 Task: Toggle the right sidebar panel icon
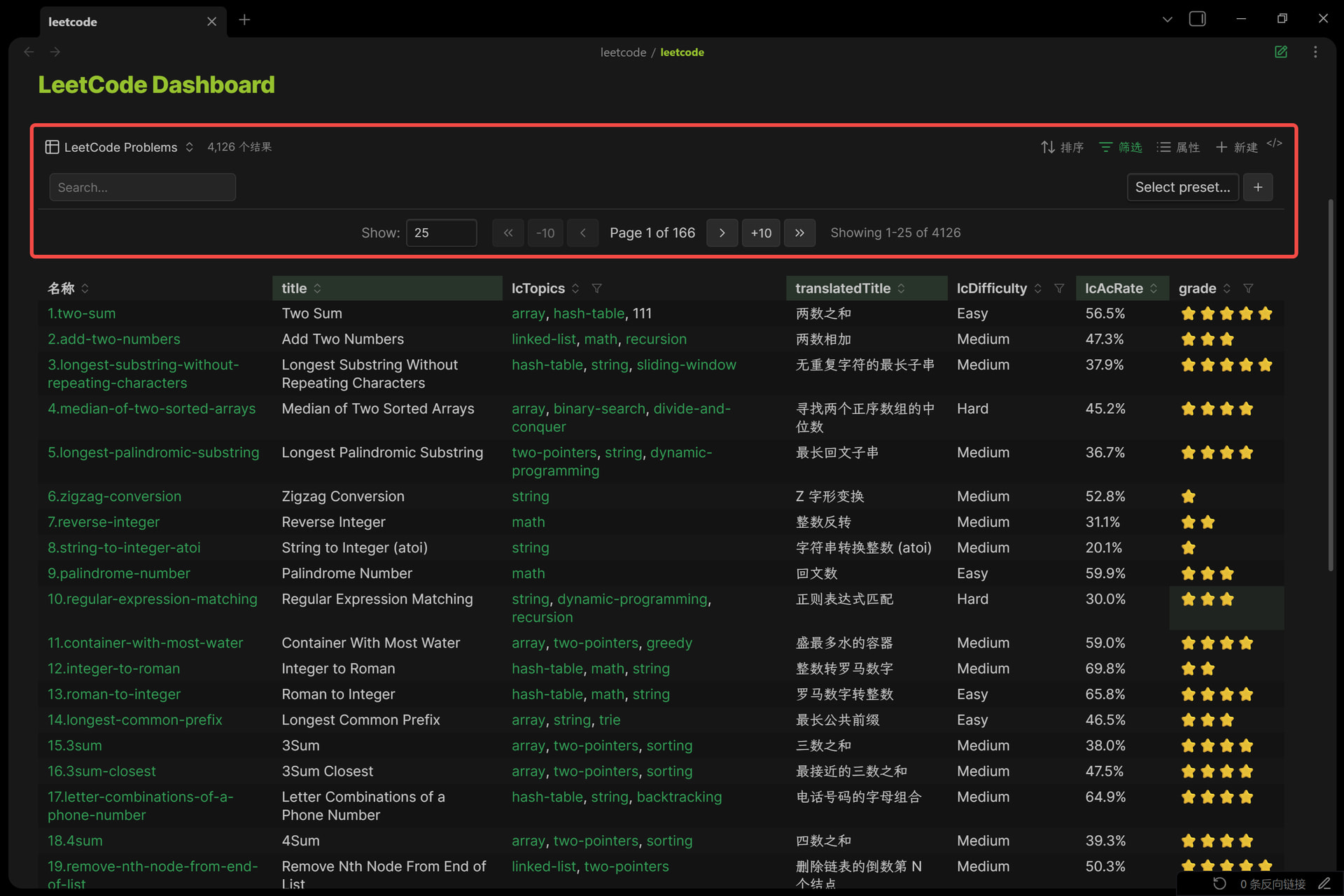pos(1197,19)
